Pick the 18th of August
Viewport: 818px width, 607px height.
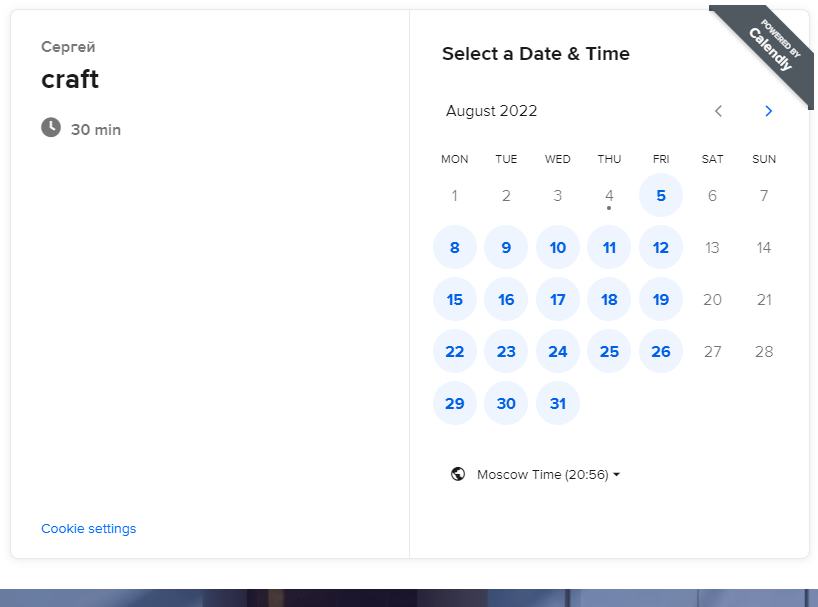[609, 299]
